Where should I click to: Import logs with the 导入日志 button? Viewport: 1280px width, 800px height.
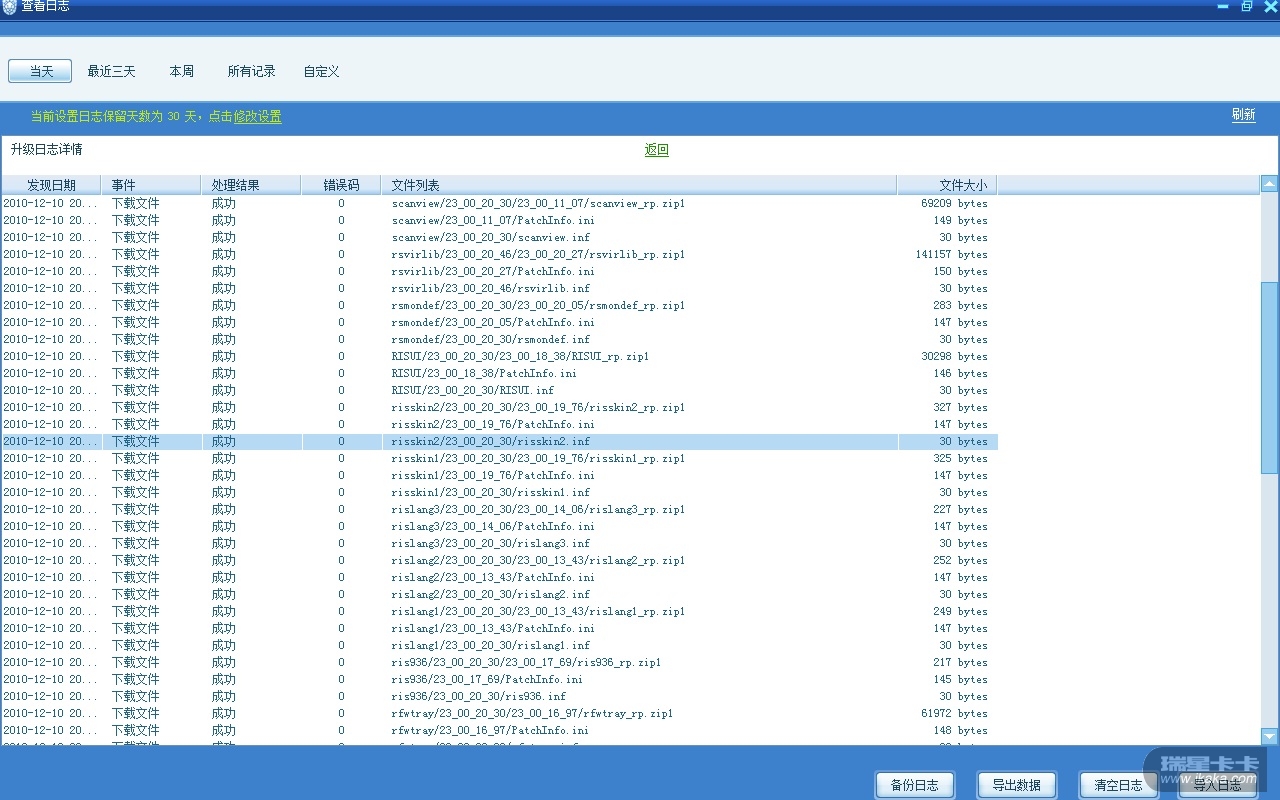coord(1218,785)
